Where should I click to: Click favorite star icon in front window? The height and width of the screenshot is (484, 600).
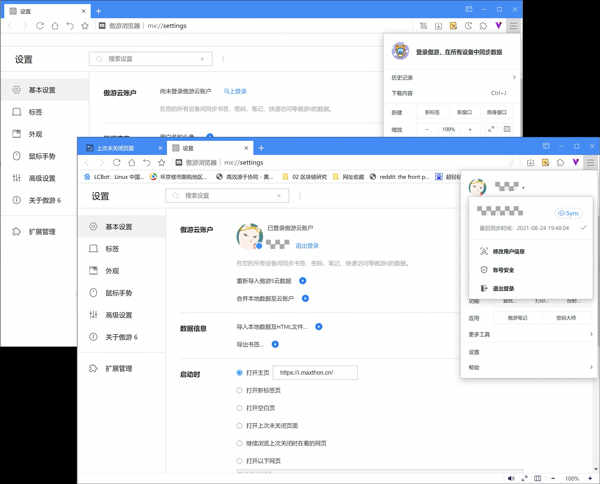pos(161,163)
